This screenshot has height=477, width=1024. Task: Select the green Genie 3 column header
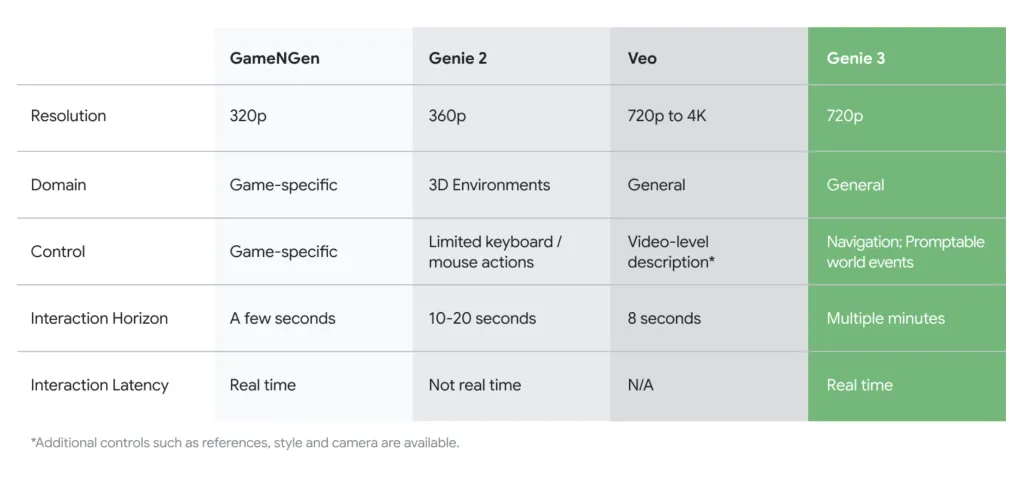(x=856, y=58)
